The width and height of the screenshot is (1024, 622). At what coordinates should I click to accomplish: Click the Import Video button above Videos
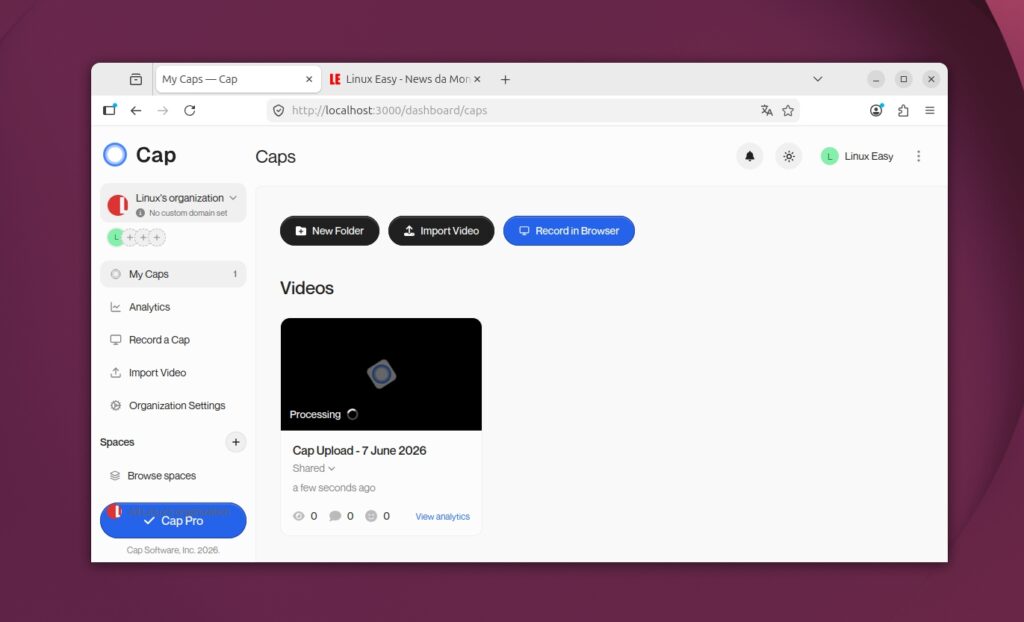click(x=441, y=231)
